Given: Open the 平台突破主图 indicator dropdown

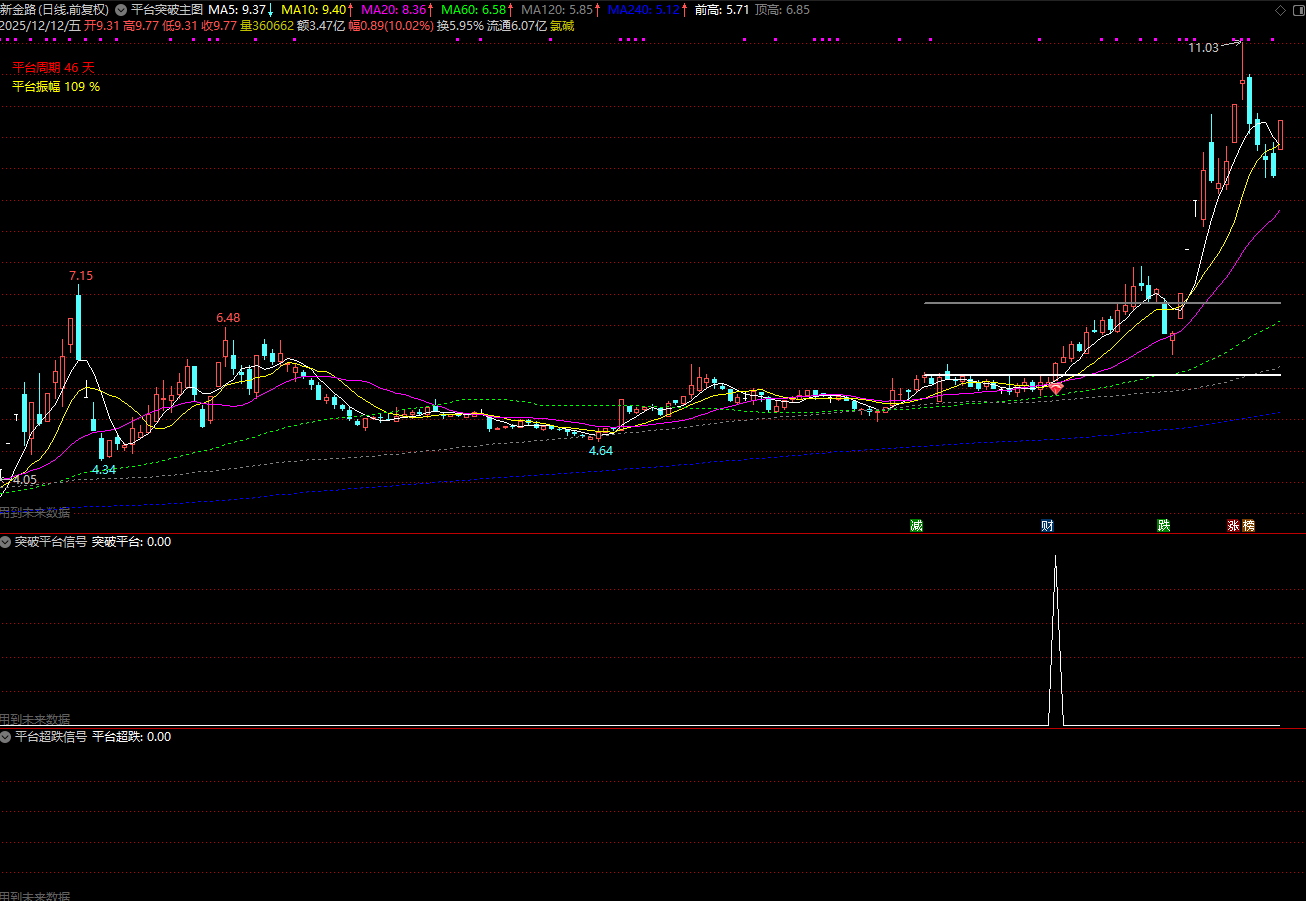Looking at the screenshot, I should coord(122,10).
